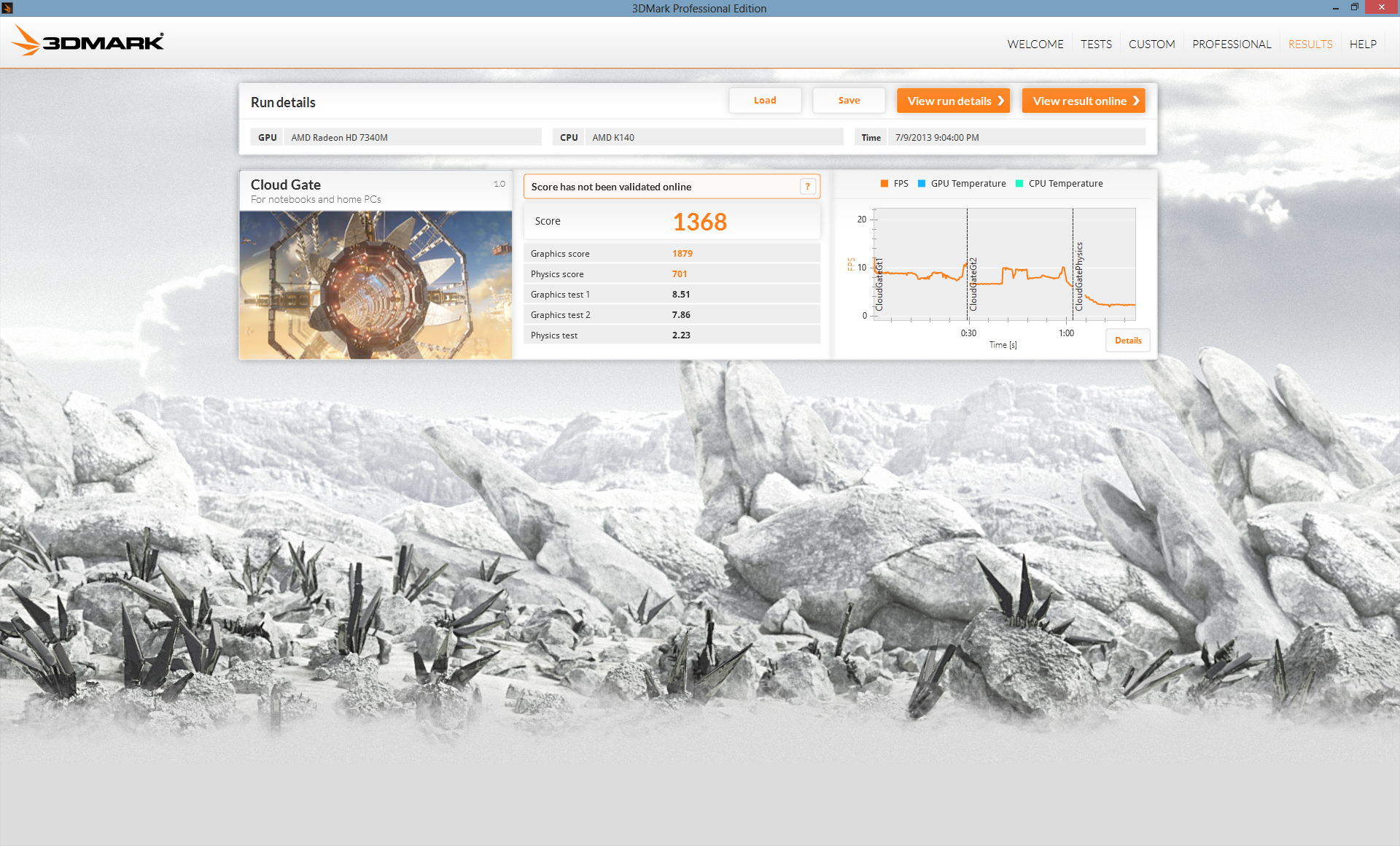Restore down the window
Screen dimensions: 1400x846
click(x=1354, y=8)
